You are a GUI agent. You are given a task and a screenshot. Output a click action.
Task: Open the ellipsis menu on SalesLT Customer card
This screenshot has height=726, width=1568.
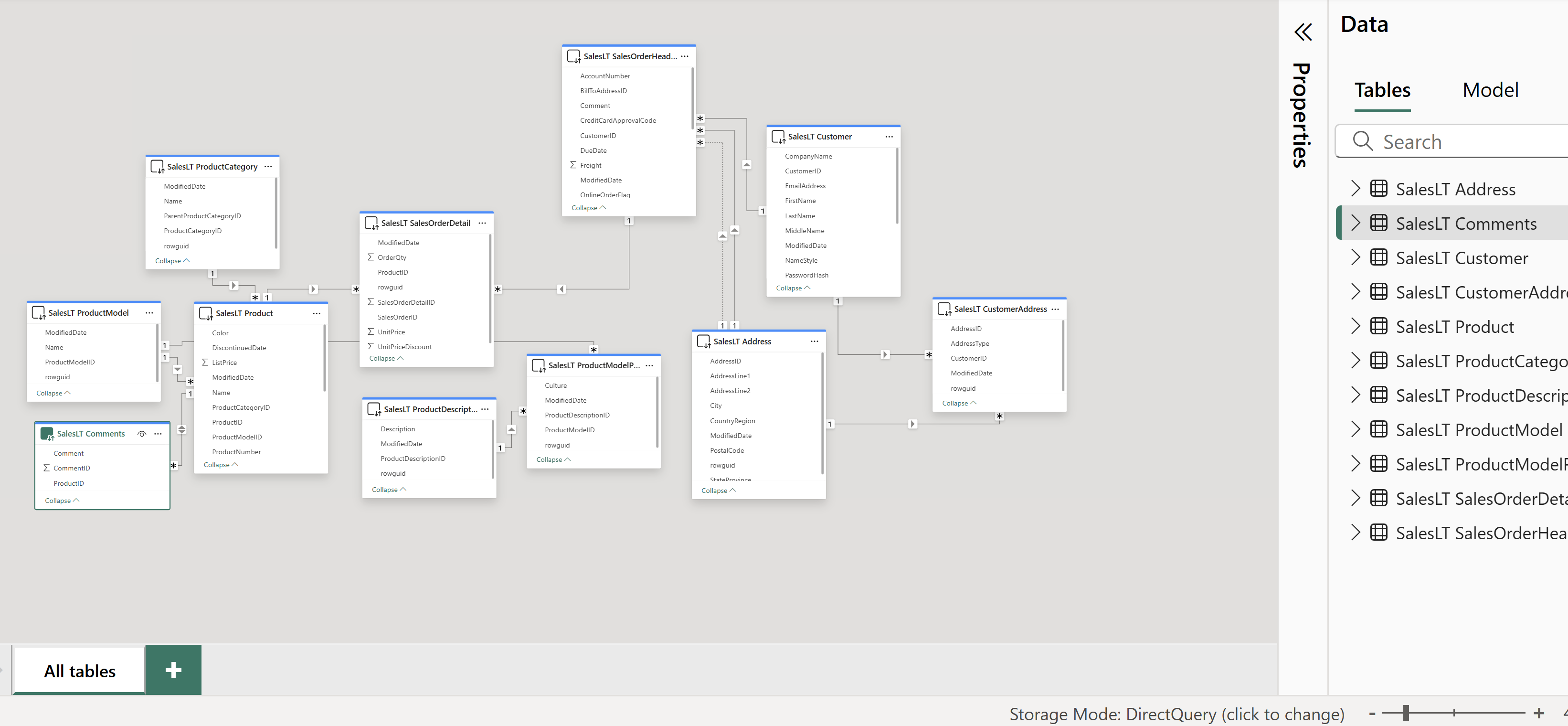(x=889, y=137)
